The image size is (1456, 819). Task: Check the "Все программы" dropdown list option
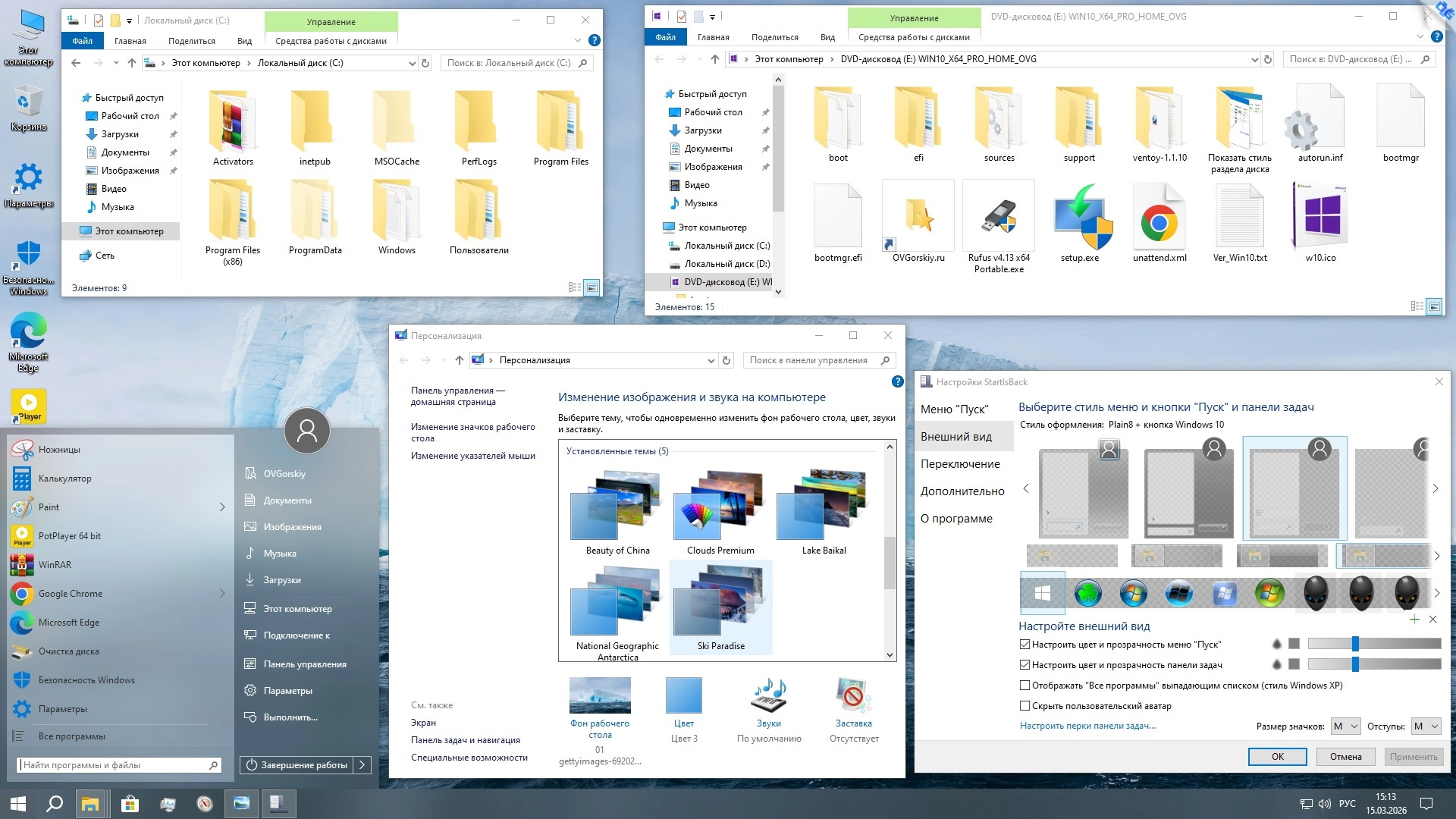coord(1025,686)
